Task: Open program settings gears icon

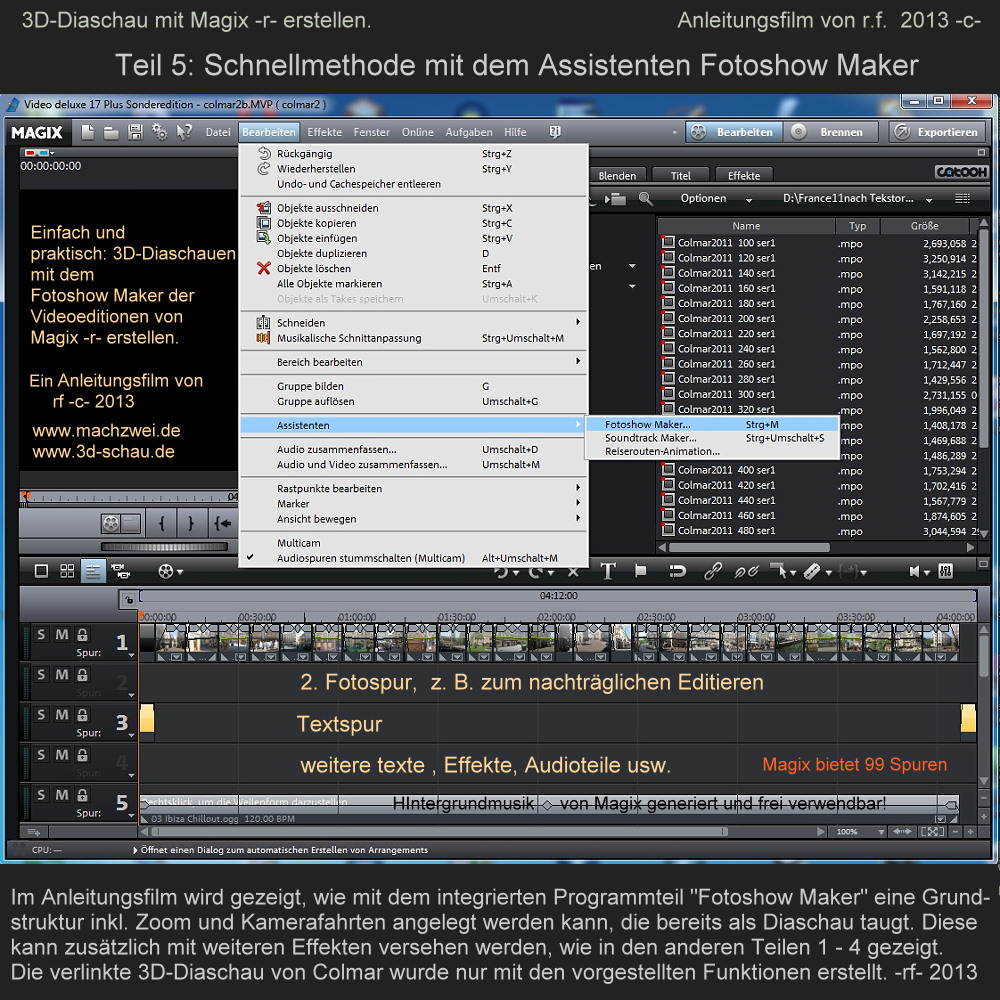Action: 159,132
